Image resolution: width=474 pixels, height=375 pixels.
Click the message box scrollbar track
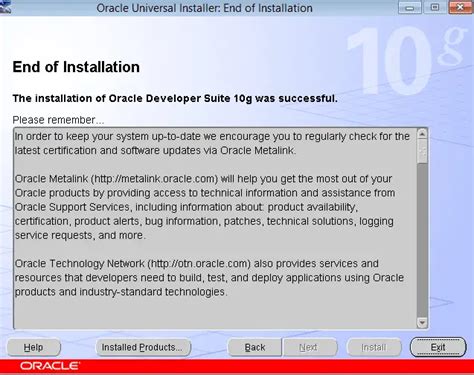(x=422, y=240)
